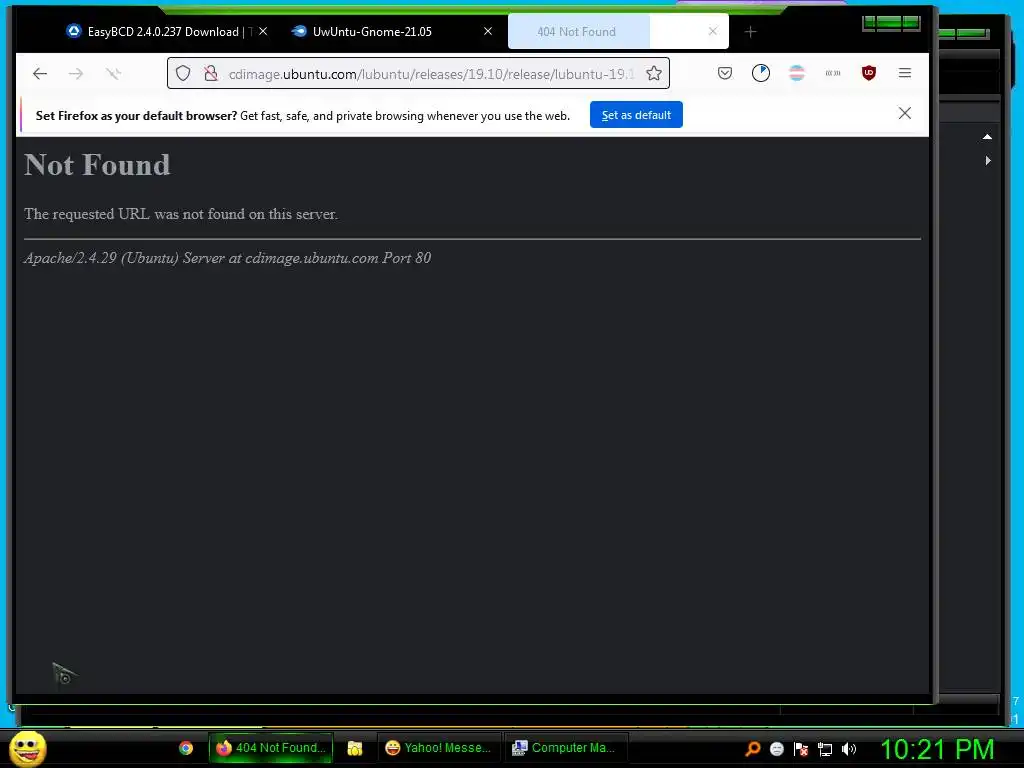Viewport: 1024px width, 768px height.
Task: Open the Firefox hamburger menu
Action: point(904,73)
